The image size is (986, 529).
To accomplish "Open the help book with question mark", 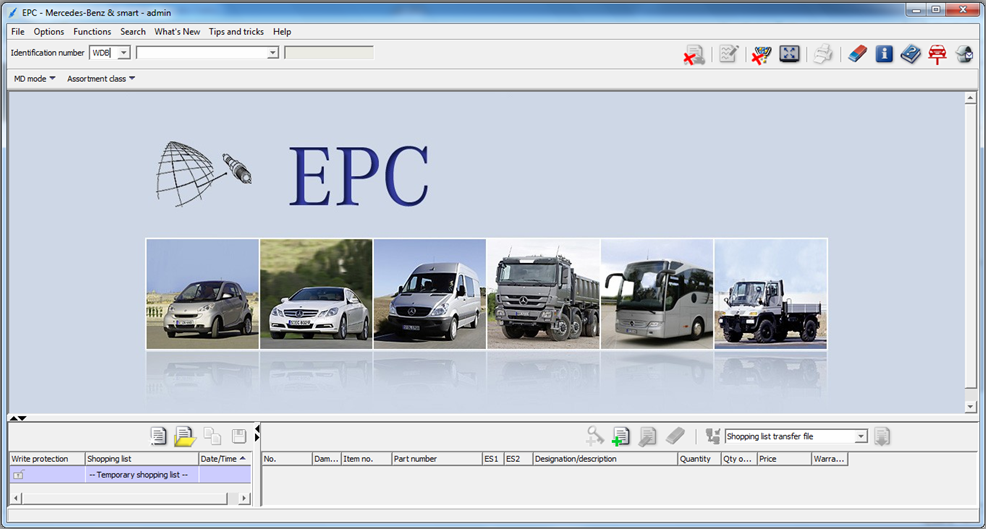I will [x=911, y=54].
